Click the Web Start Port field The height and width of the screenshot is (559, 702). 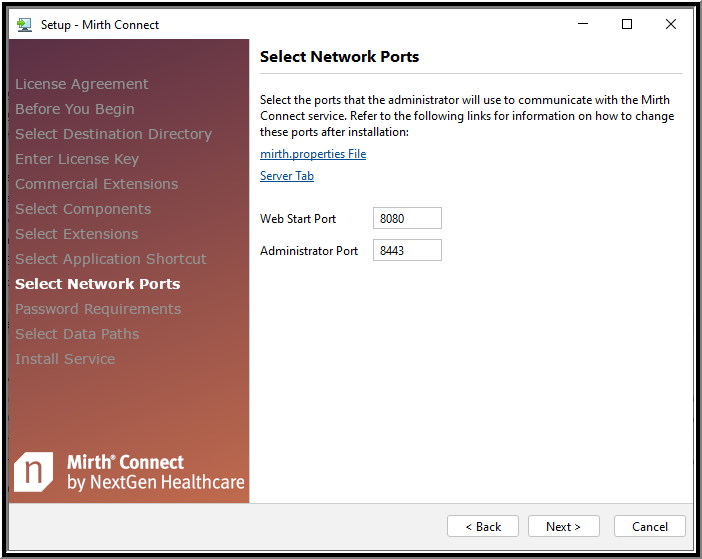[407, 218]
